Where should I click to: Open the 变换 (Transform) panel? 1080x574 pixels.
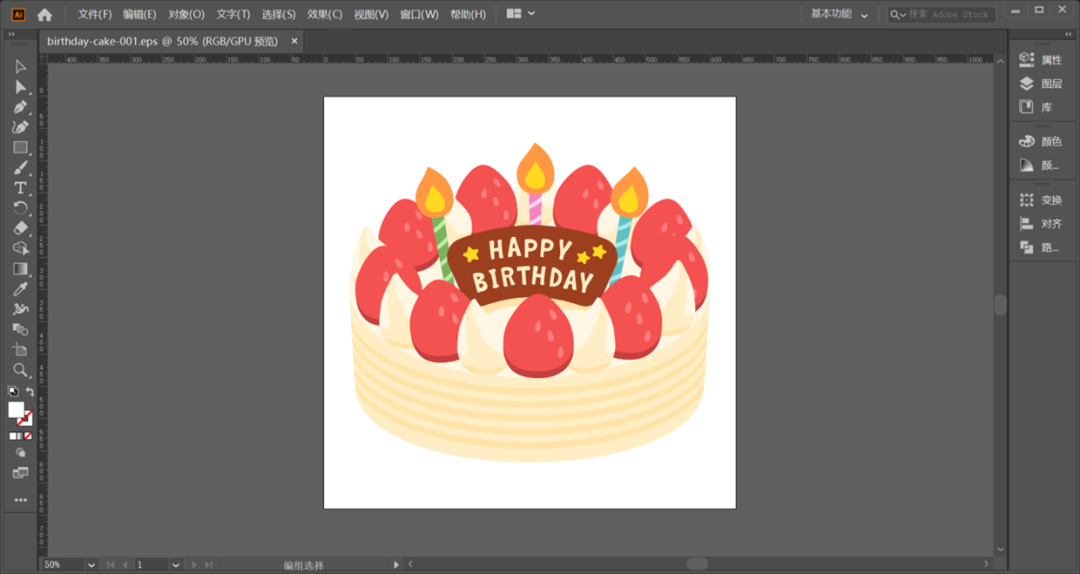click(x=1041, y=200)
